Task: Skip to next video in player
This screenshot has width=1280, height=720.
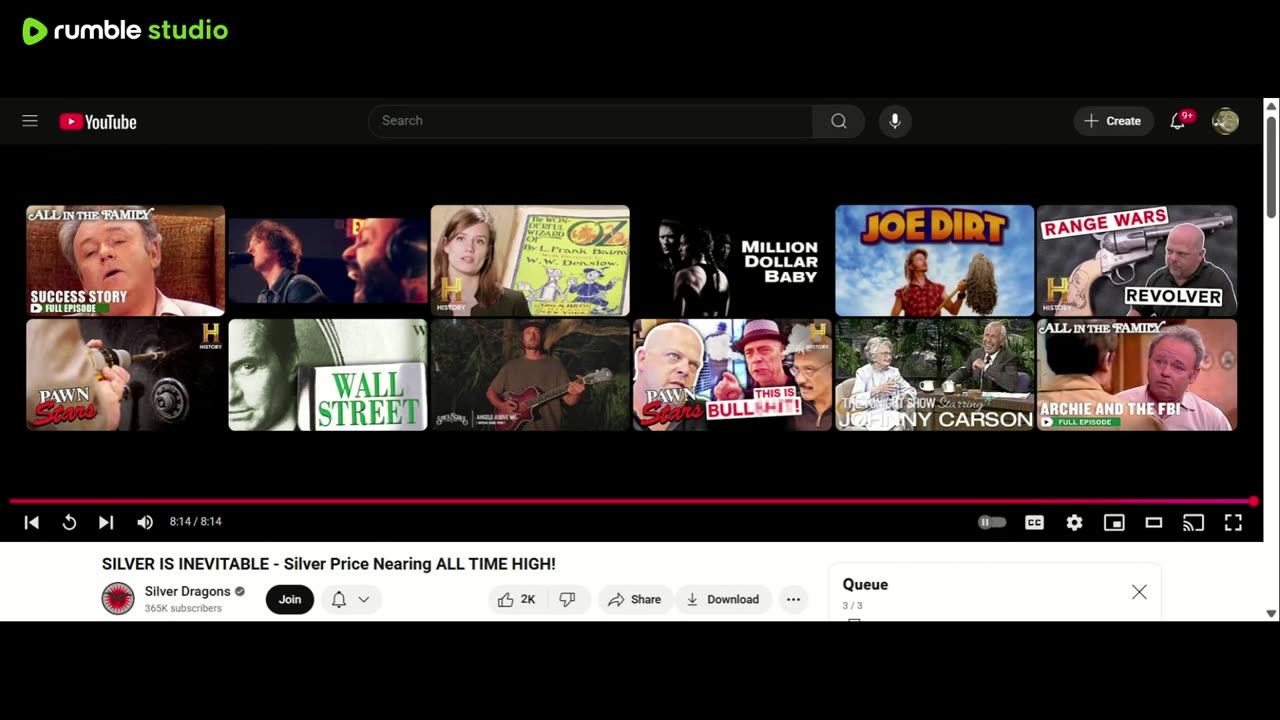Action: [106, 522]
